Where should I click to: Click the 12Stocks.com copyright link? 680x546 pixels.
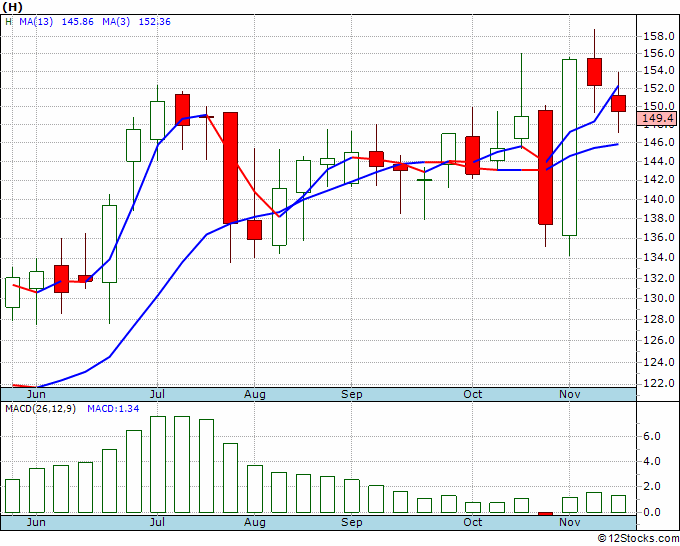point(638,539)
